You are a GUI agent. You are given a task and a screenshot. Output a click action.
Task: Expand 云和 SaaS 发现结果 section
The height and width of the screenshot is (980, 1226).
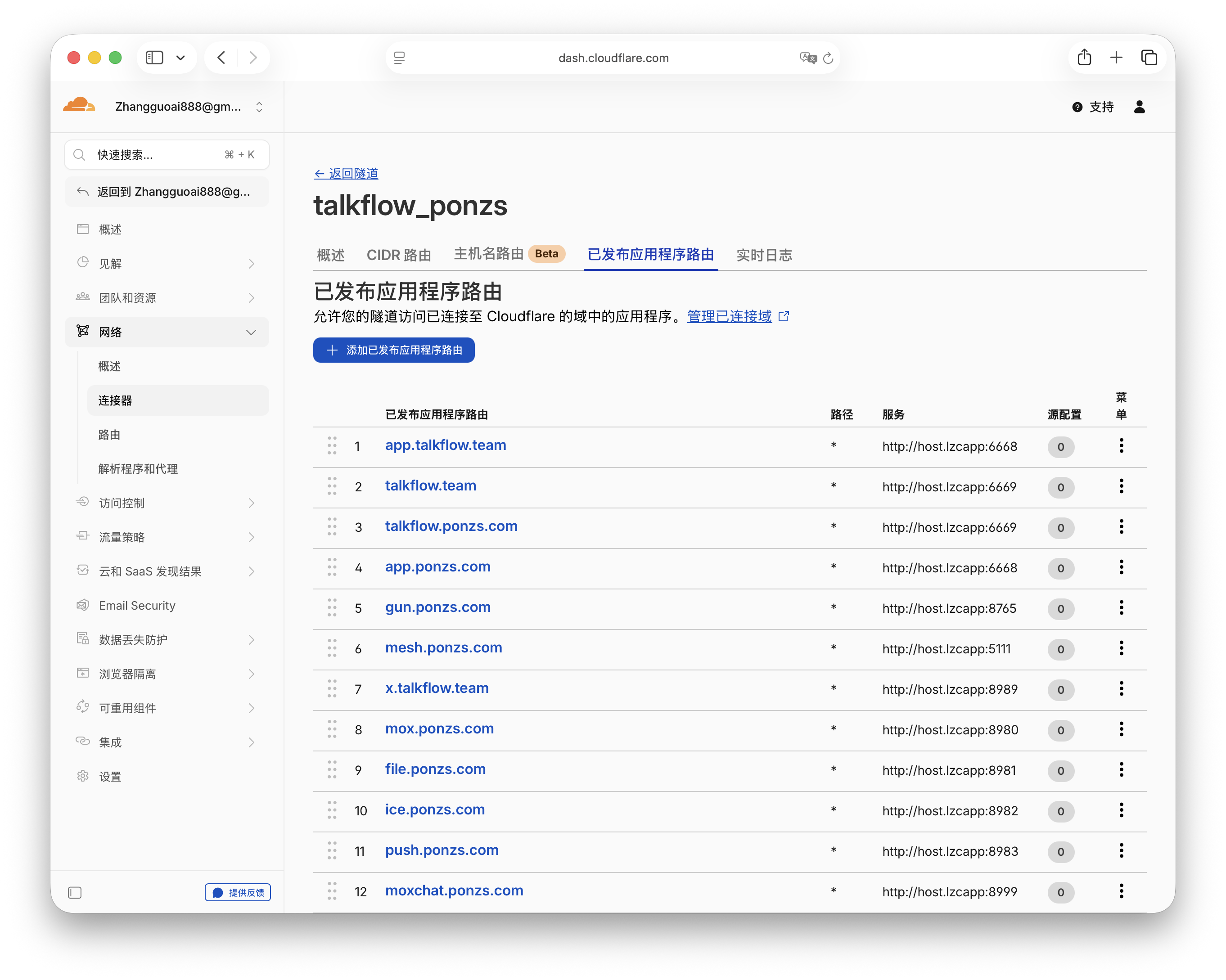pyautogui.click(x=167, y=571)
